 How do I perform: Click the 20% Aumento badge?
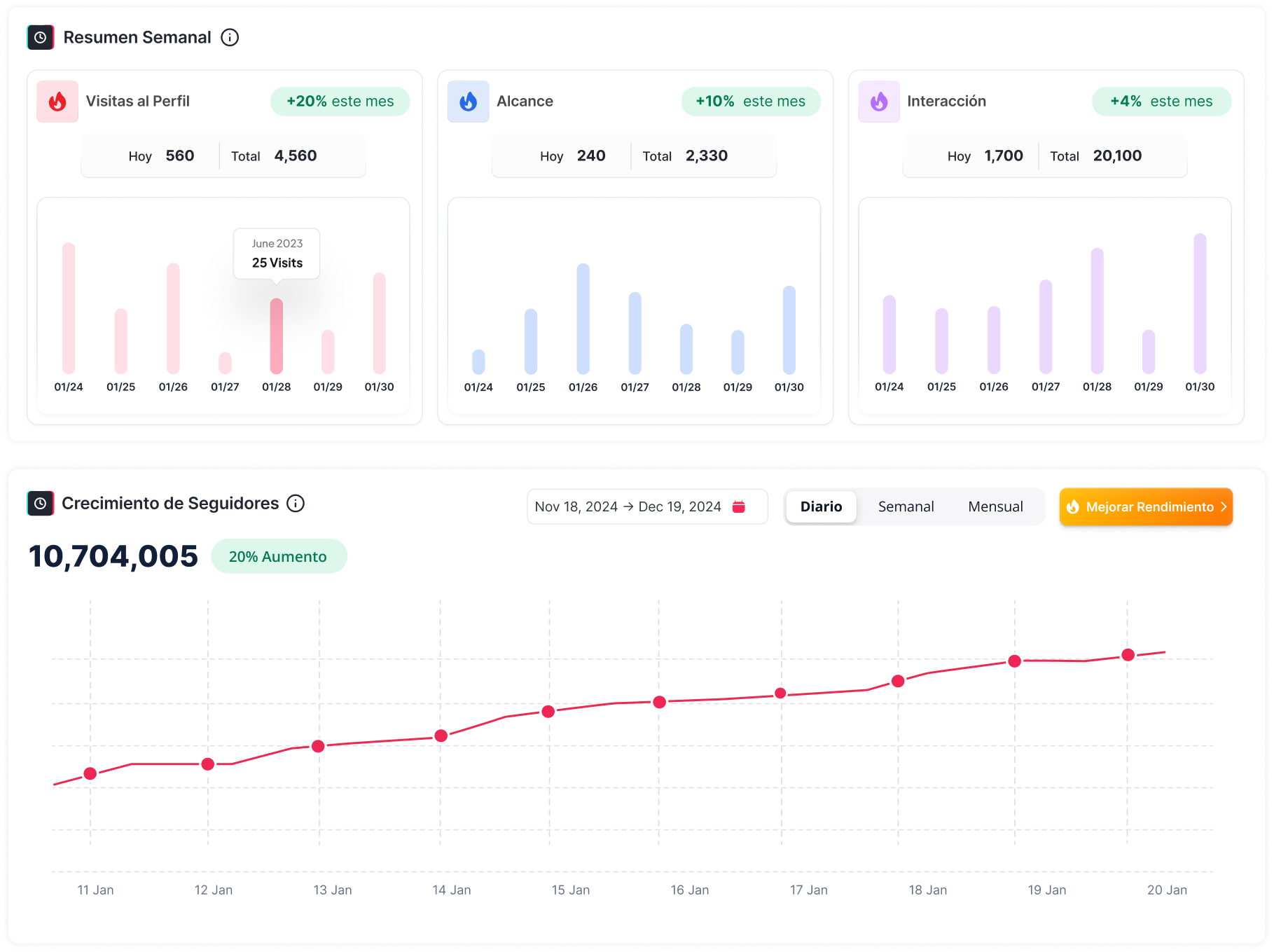pos(279,556)
